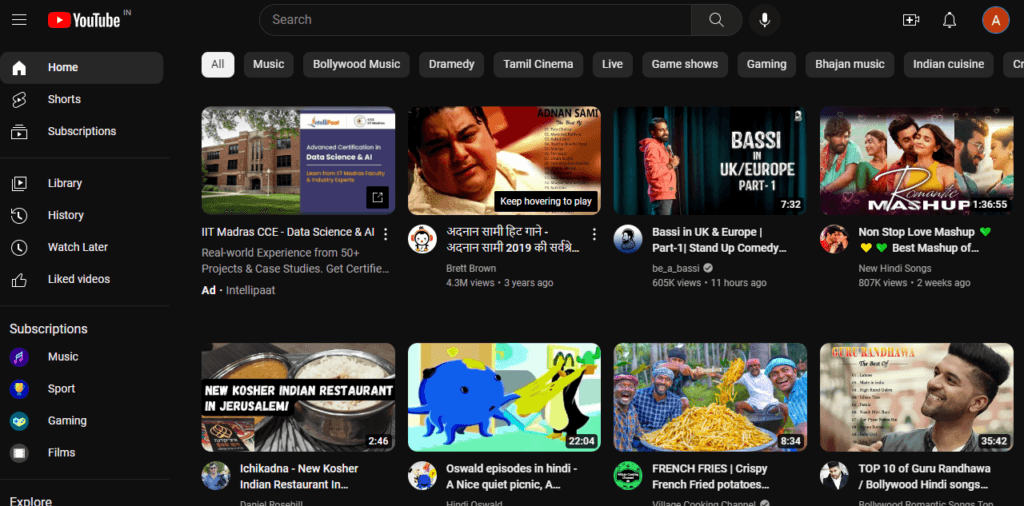The height and width of the screenshot is (506, 1024).
Task: Select the Music filter chip
Action: 268,65
